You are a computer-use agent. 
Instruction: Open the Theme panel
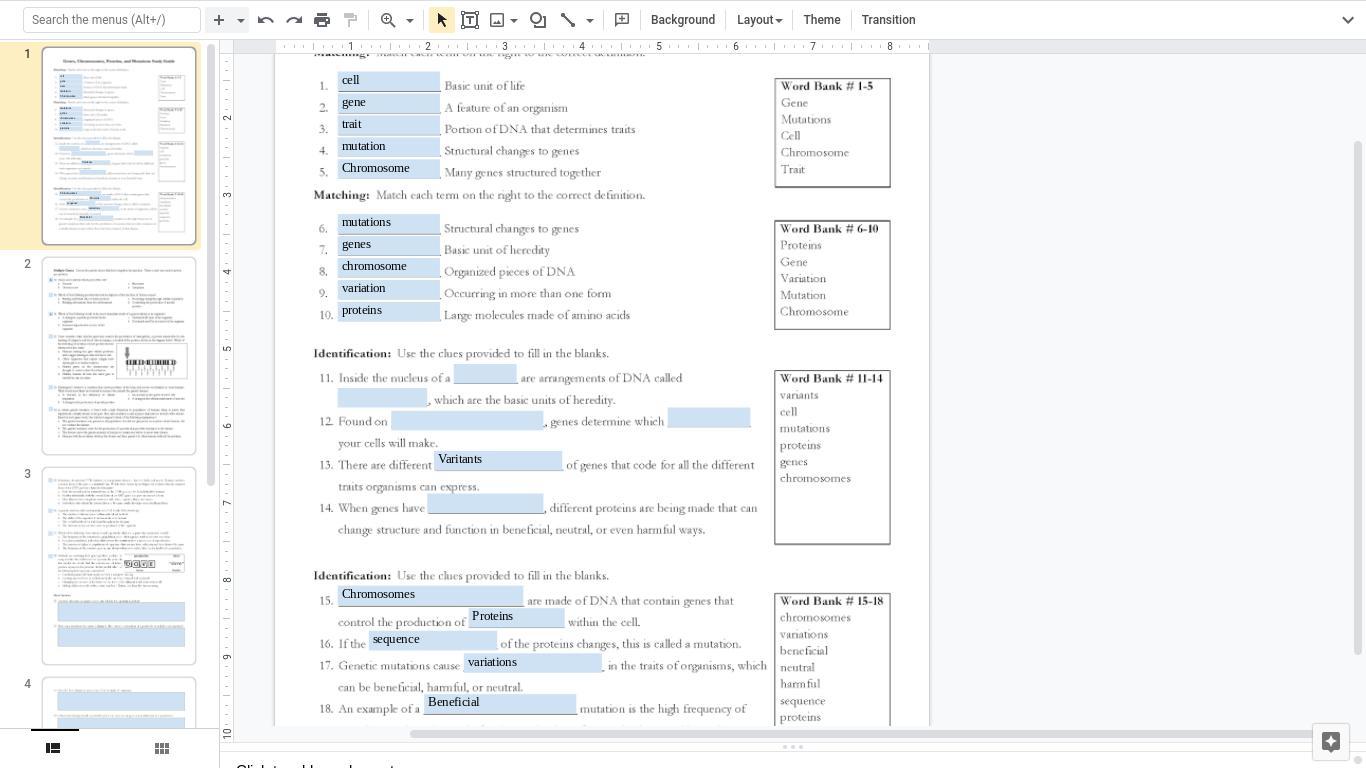pyautogui.click(x=822, y=20)
